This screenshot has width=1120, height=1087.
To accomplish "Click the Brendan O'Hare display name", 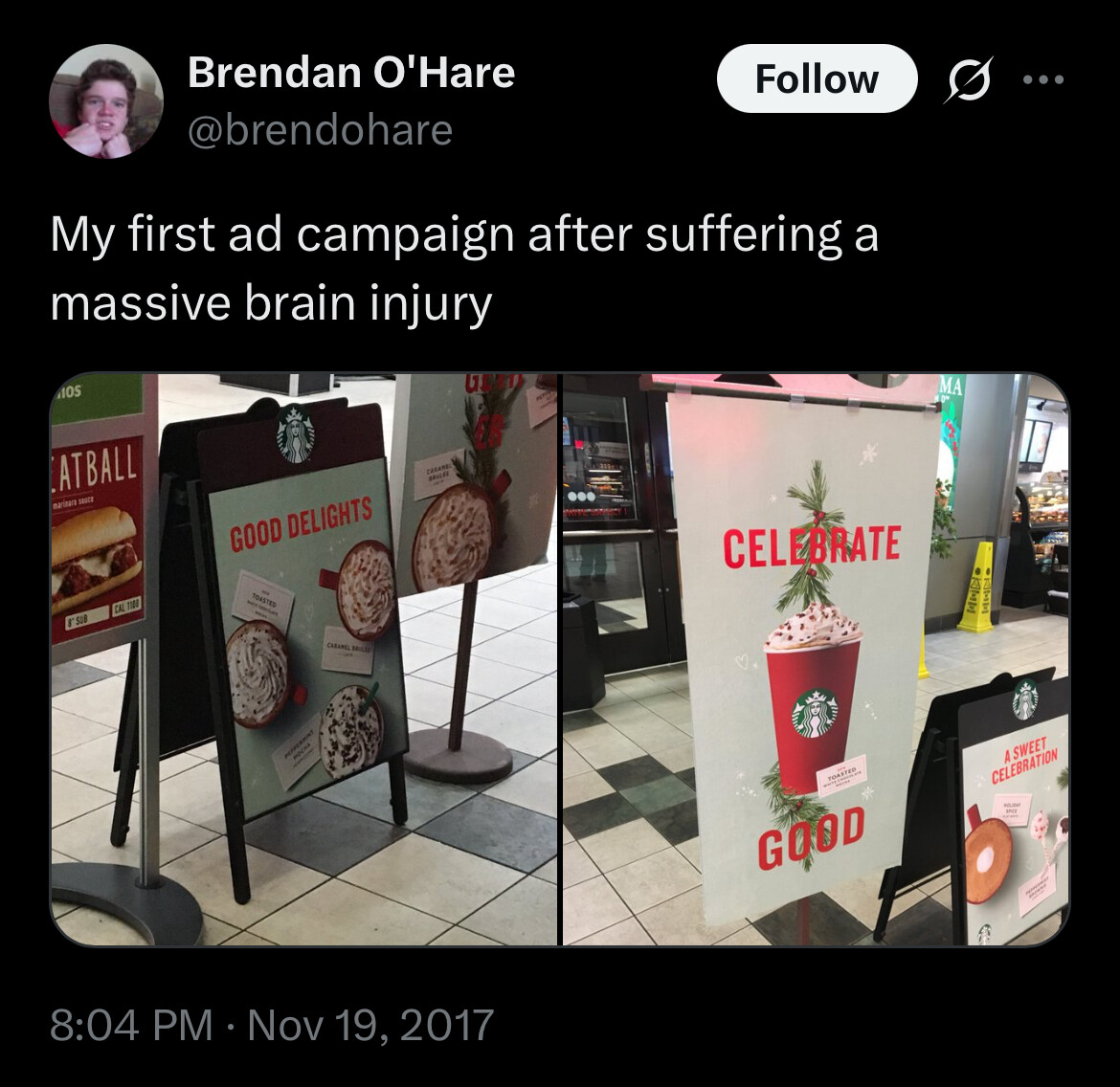I will (x=350, y=72).
